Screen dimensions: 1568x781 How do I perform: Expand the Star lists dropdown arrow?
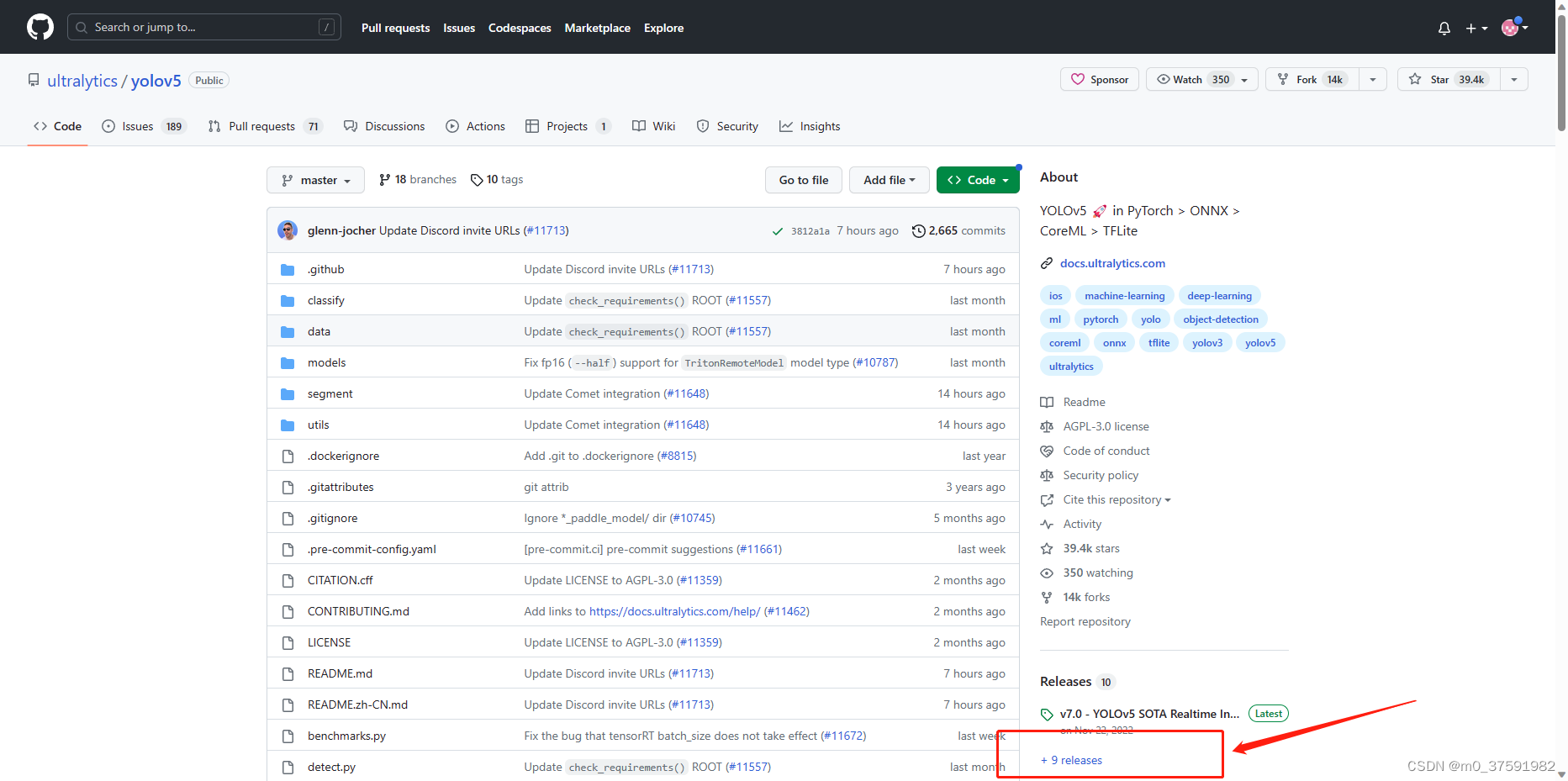tap(1514, 79)
